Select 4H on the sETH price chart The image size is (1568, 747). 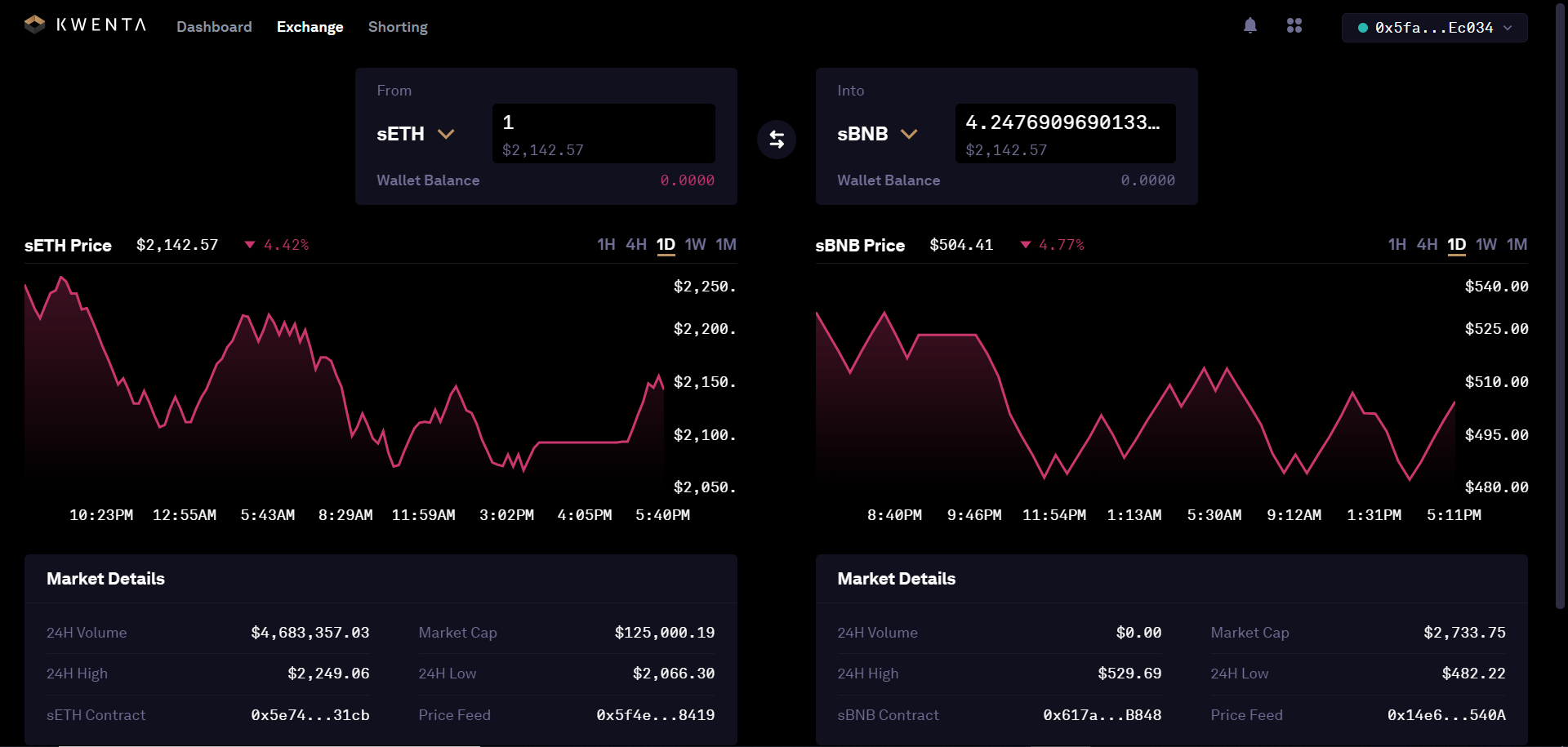(x=636, y=245)
